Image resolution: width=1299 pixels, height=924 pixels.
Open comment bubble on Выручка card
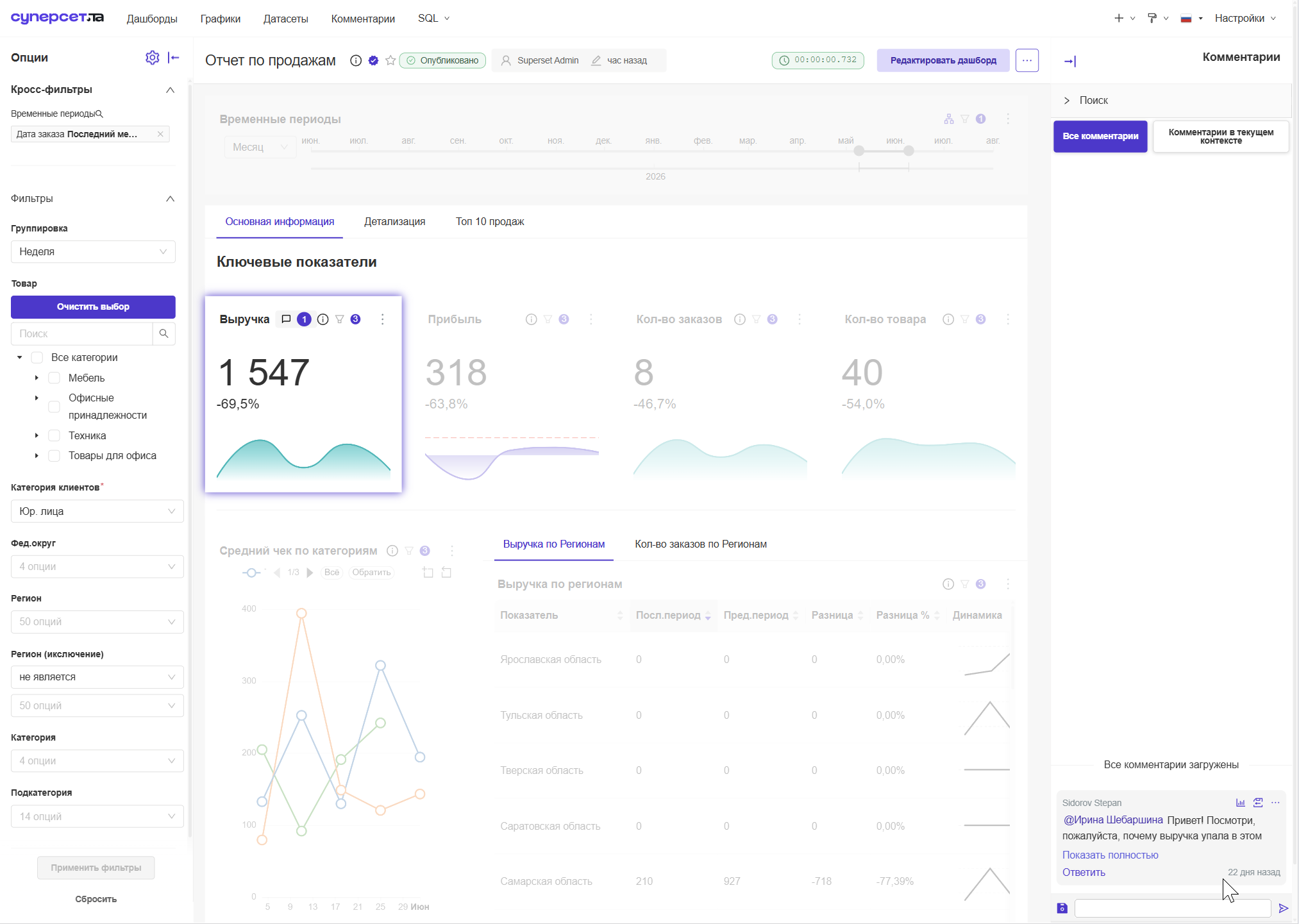tap(286, 319)
